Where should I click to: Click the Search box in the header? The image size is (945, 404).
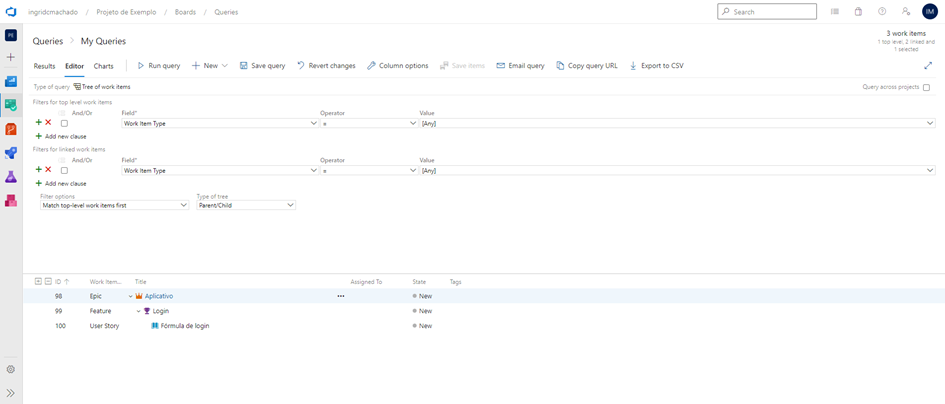tap(767, 12)
